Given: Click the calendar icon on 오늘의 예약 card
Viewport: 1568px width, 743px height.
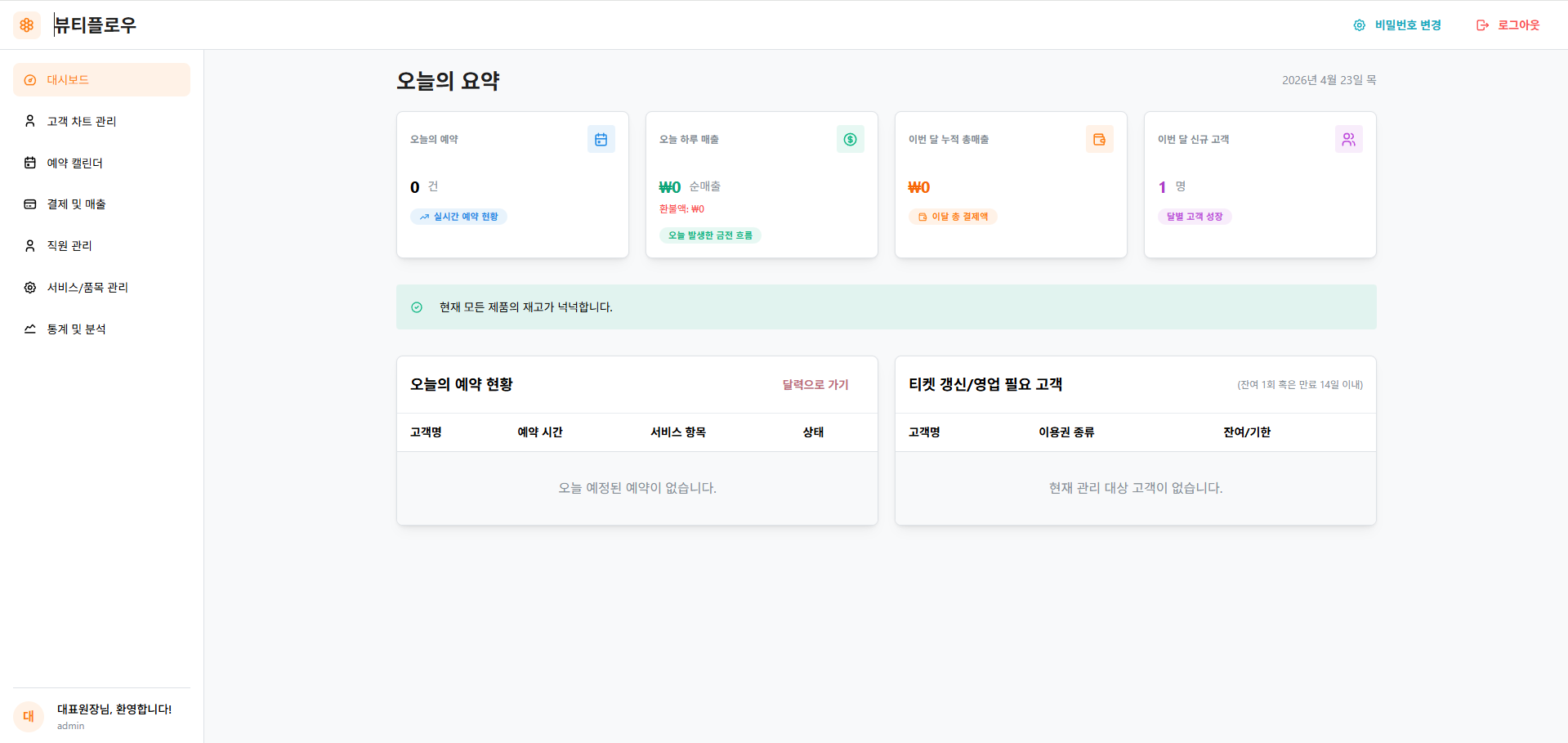Looking at the screenshot, I should 601,140.
